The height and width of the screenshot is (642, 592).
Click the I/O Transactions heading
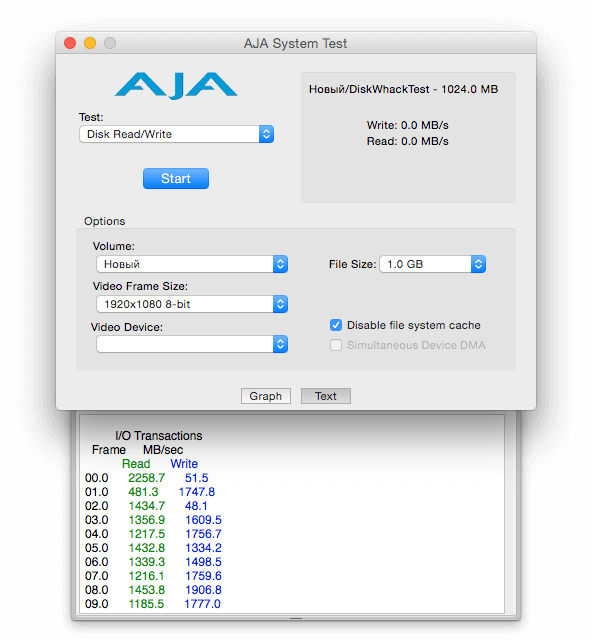159,436
